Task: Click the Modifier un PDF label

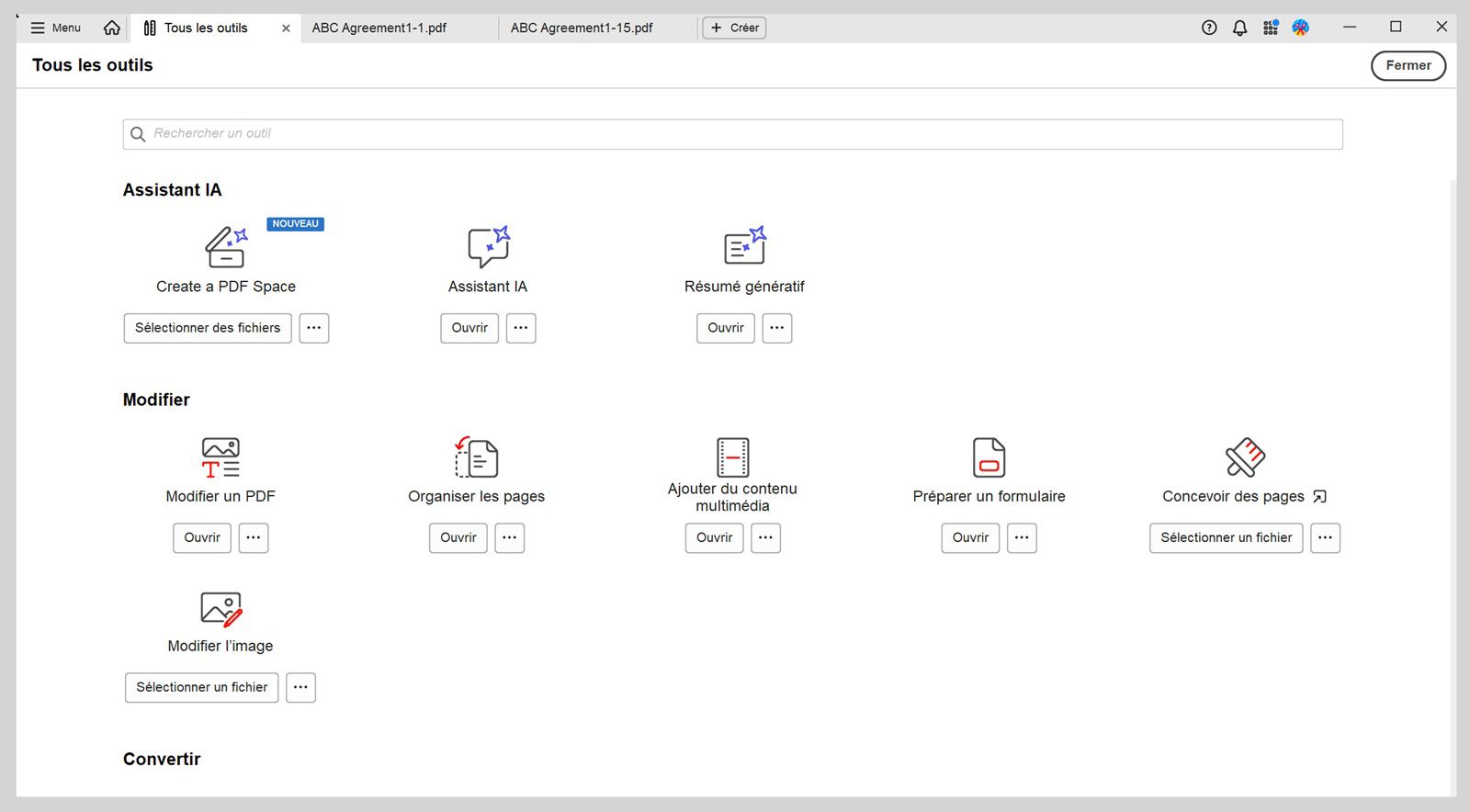Action: pos(220,496)
